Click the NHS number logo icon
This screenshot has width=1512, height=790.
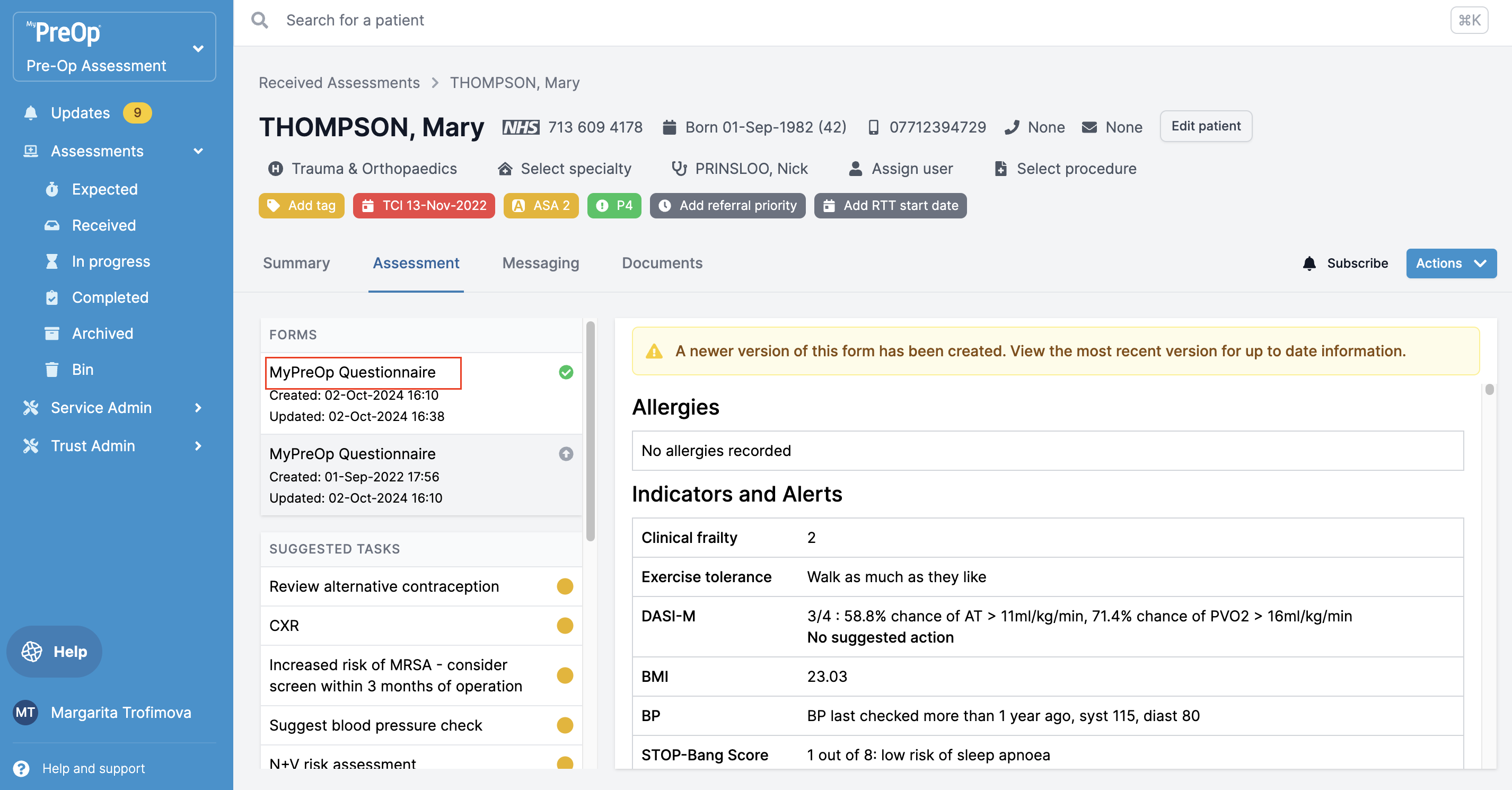pyautogui.click(x=520, y=127)
